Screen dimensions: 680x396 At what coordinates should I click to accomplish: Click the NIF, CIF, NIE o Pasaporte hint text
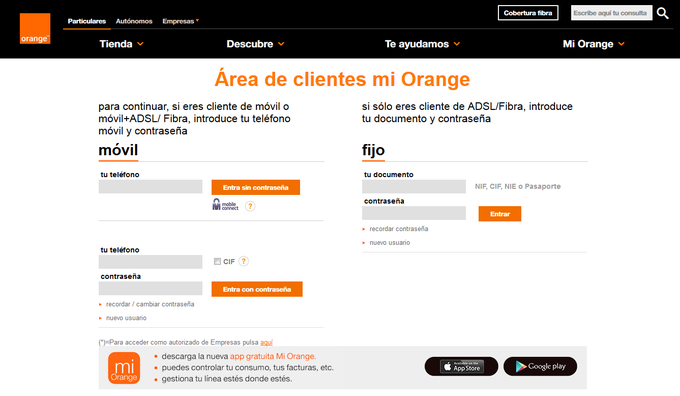tap(517, 187)
